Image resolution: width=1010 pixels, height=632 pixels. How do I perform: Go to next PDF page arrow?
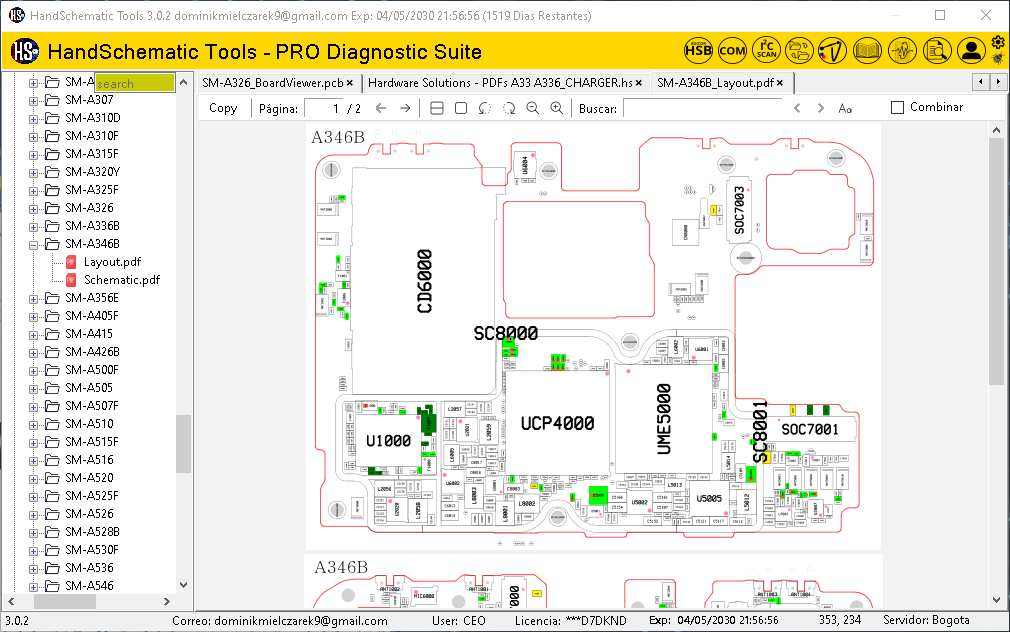click(405, 108)
